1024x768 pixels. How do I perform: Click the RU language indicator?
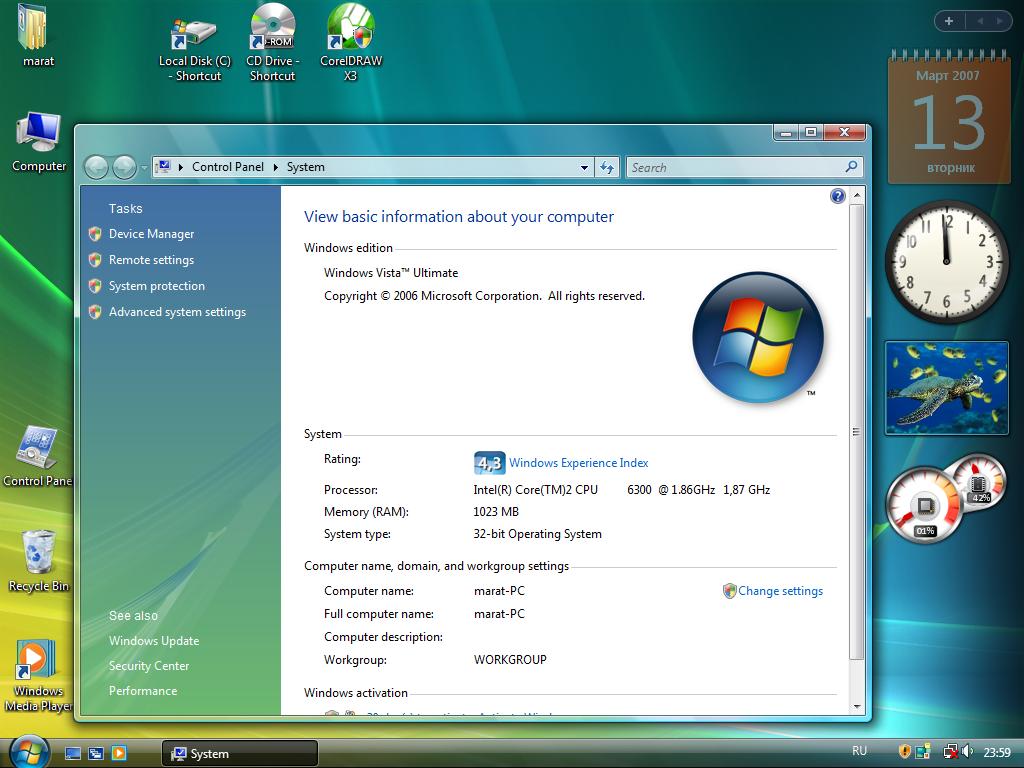pyautogui.click(x=859, y=752)
